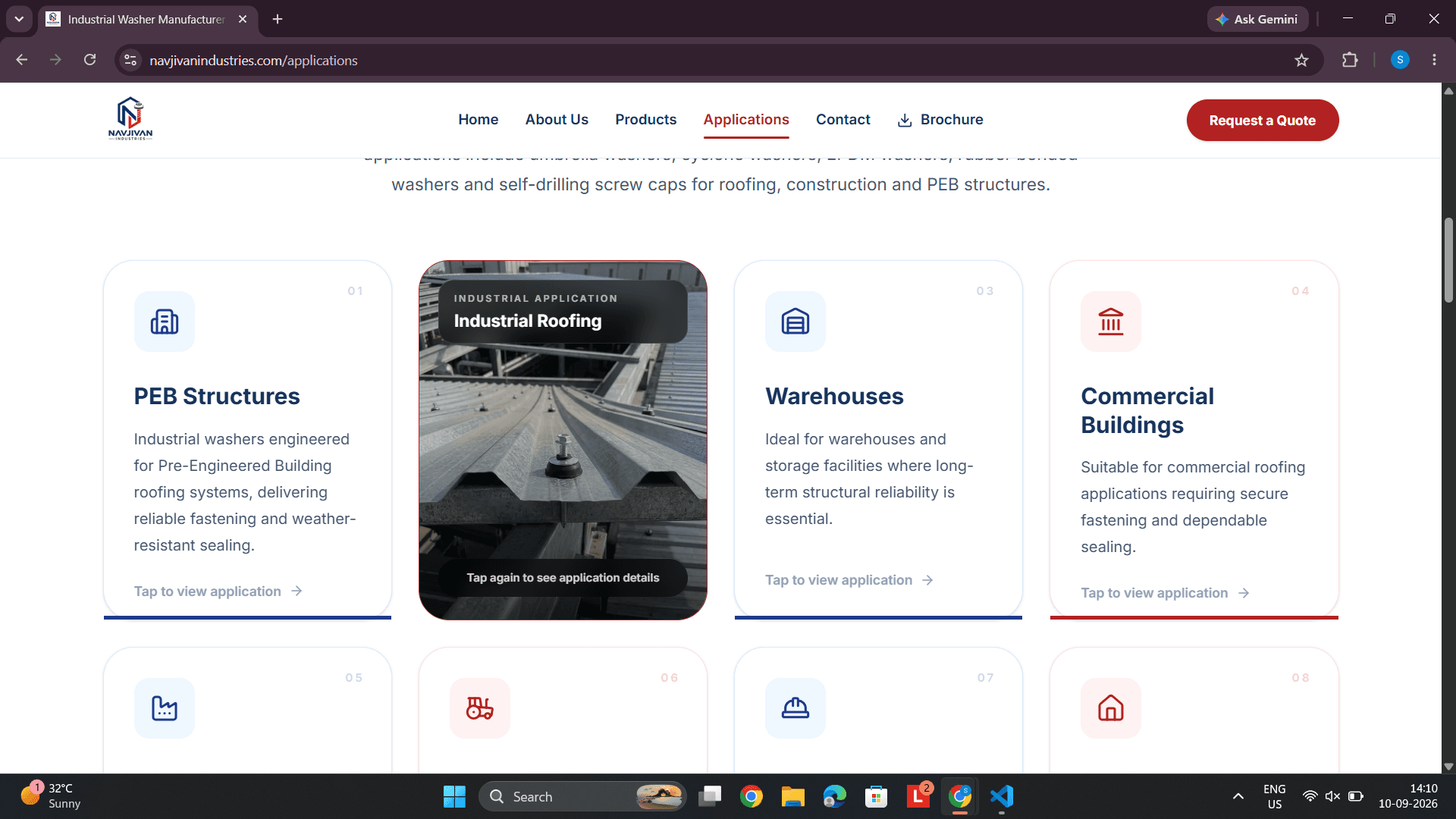This screenshot has width=1456, height=819.
Task: Open Microsoft Store from the taskbar
Action: pyautogui.click(x=876, y=796)
